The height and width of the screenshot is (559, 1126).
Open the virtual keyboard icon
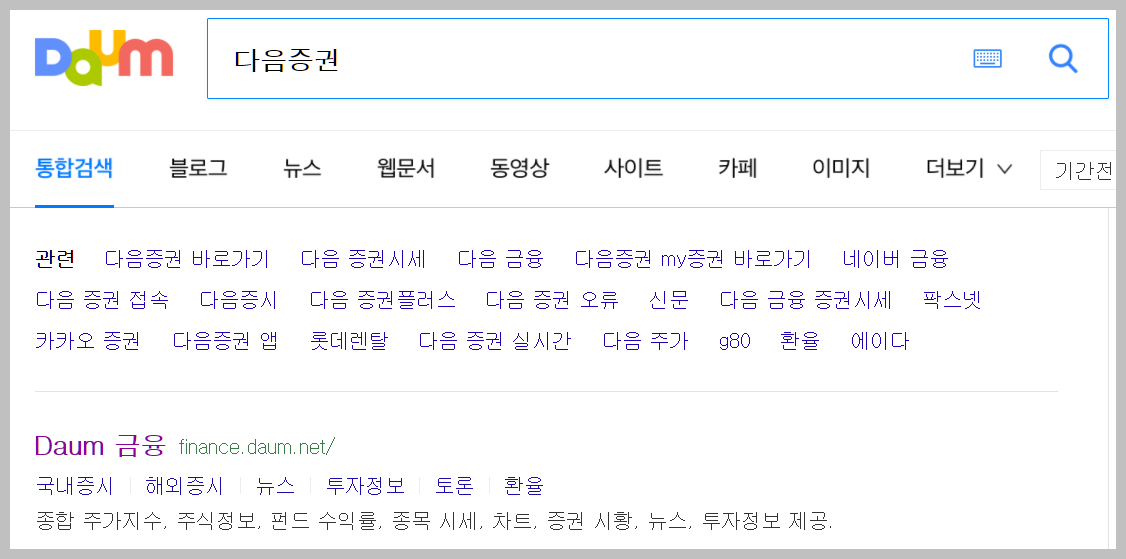(987, 58)
